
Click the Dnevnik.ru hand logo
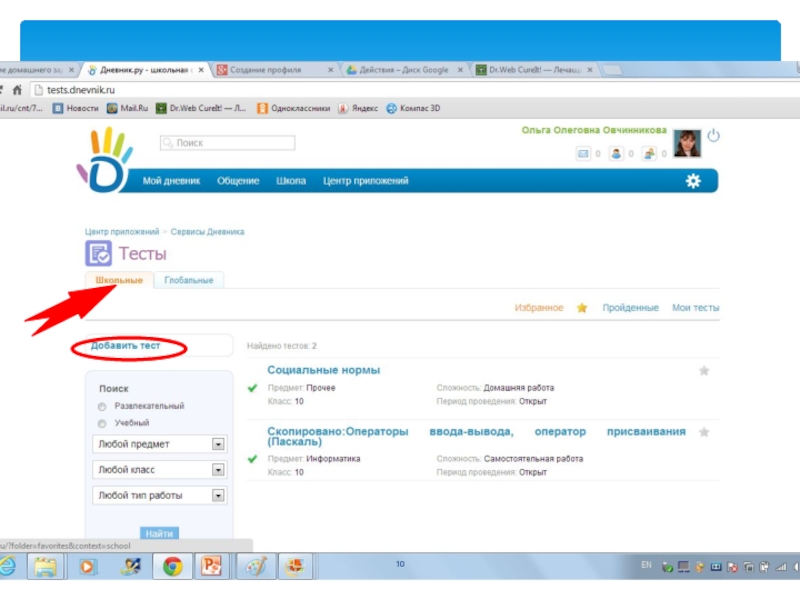105,160
